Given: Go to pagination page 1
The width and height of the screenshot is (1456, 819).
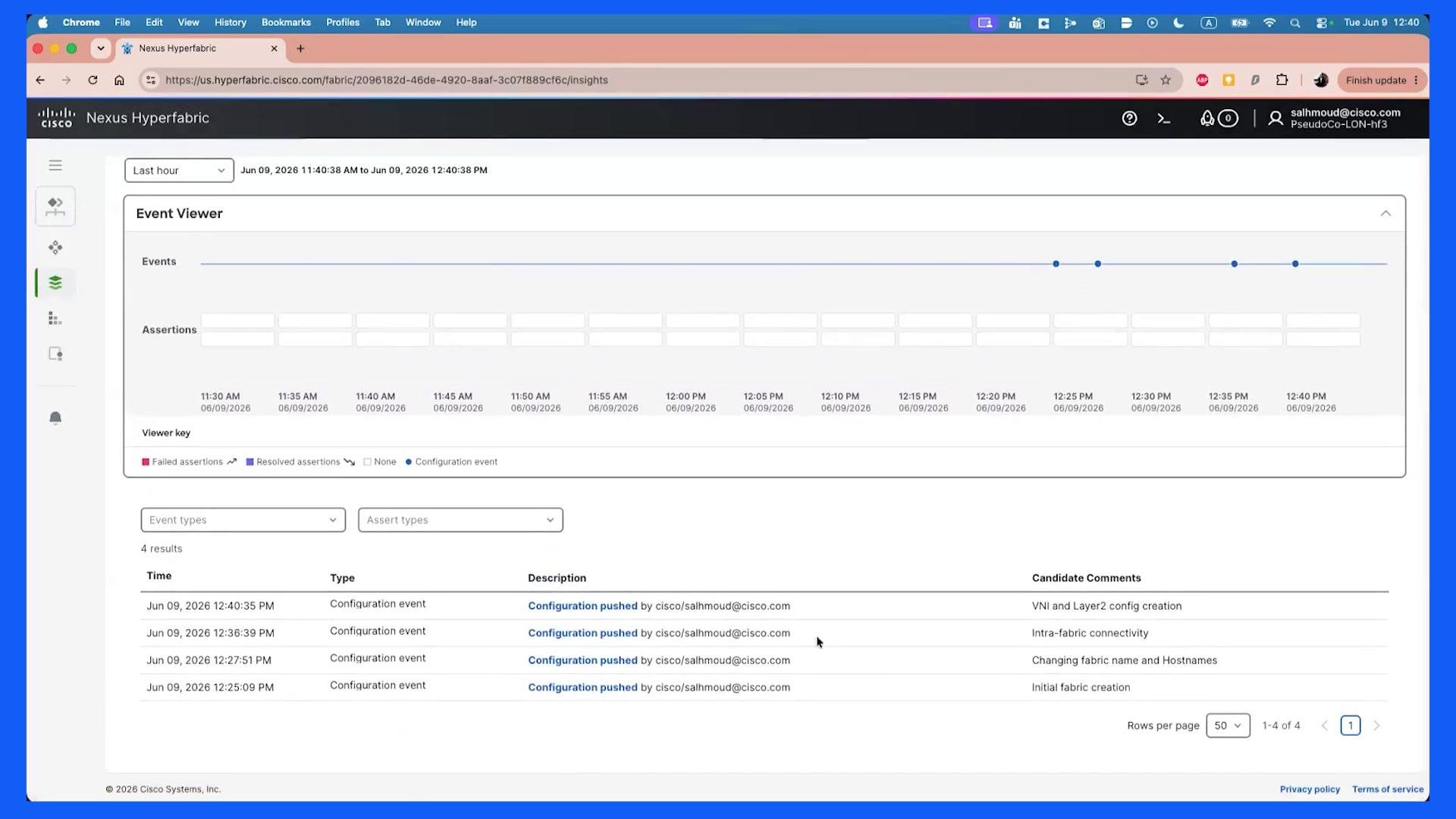Looking at the screenshot, I should [x=1350, y=726].
